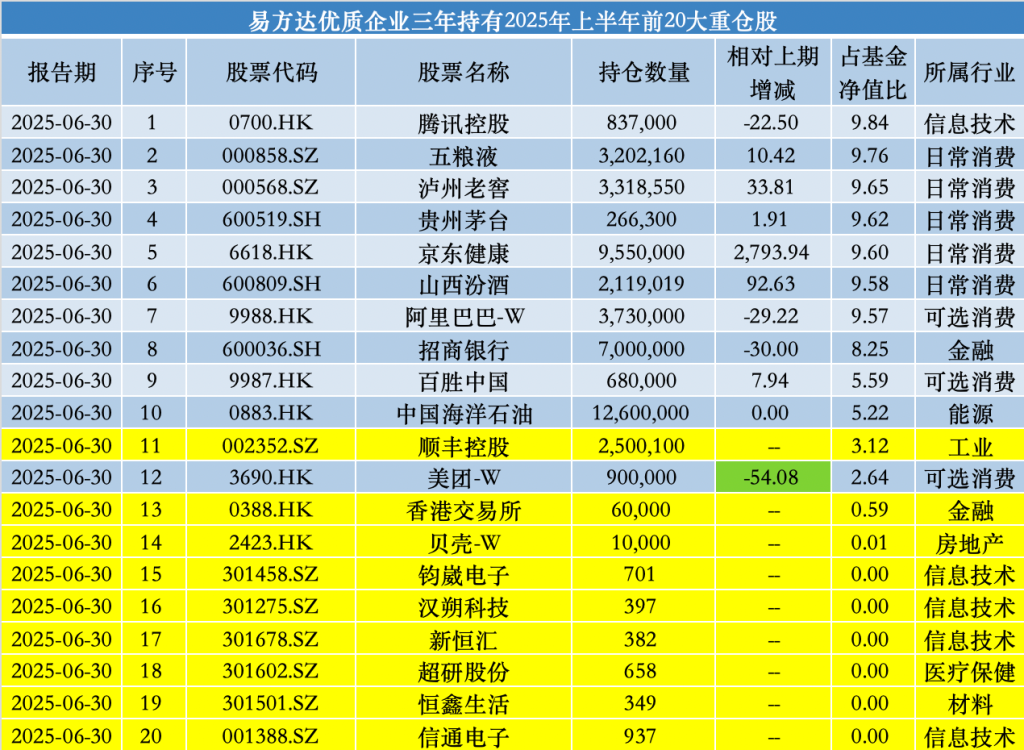This screenshot has width=1024, height=750.
Task: Select the 香港交易所 name cell
Action: click(x=464, y=510)
